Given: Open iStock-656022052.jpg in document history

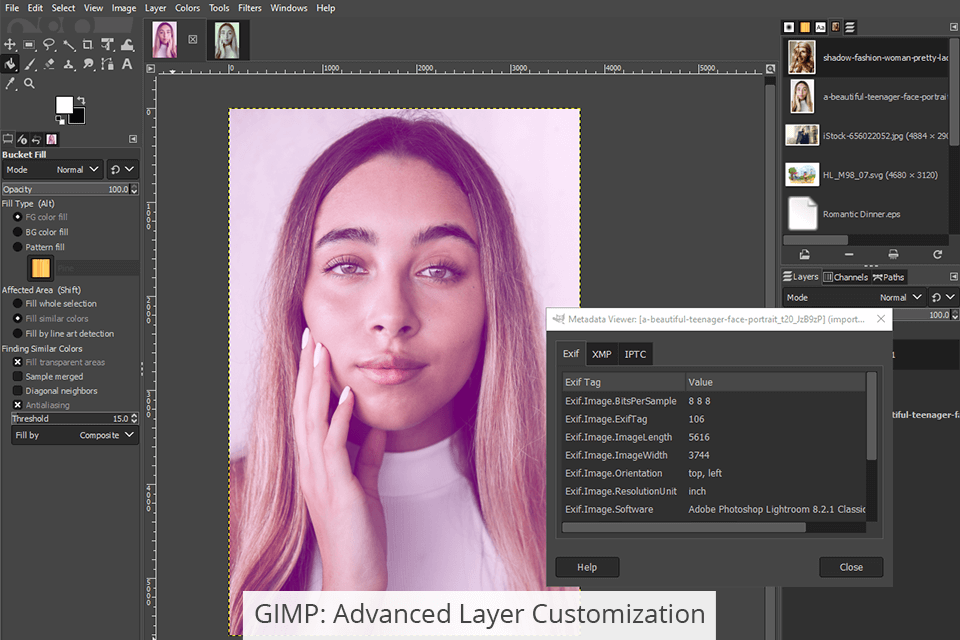Looking at the screenshot, I should coord(866,135).
